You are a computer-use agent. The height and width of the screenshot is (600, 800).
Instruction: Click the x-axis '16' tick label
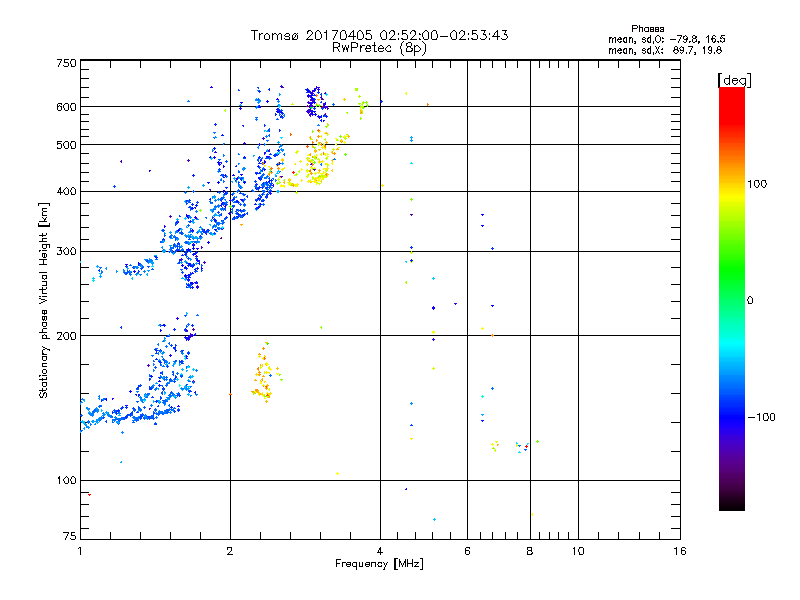[680, 551]
